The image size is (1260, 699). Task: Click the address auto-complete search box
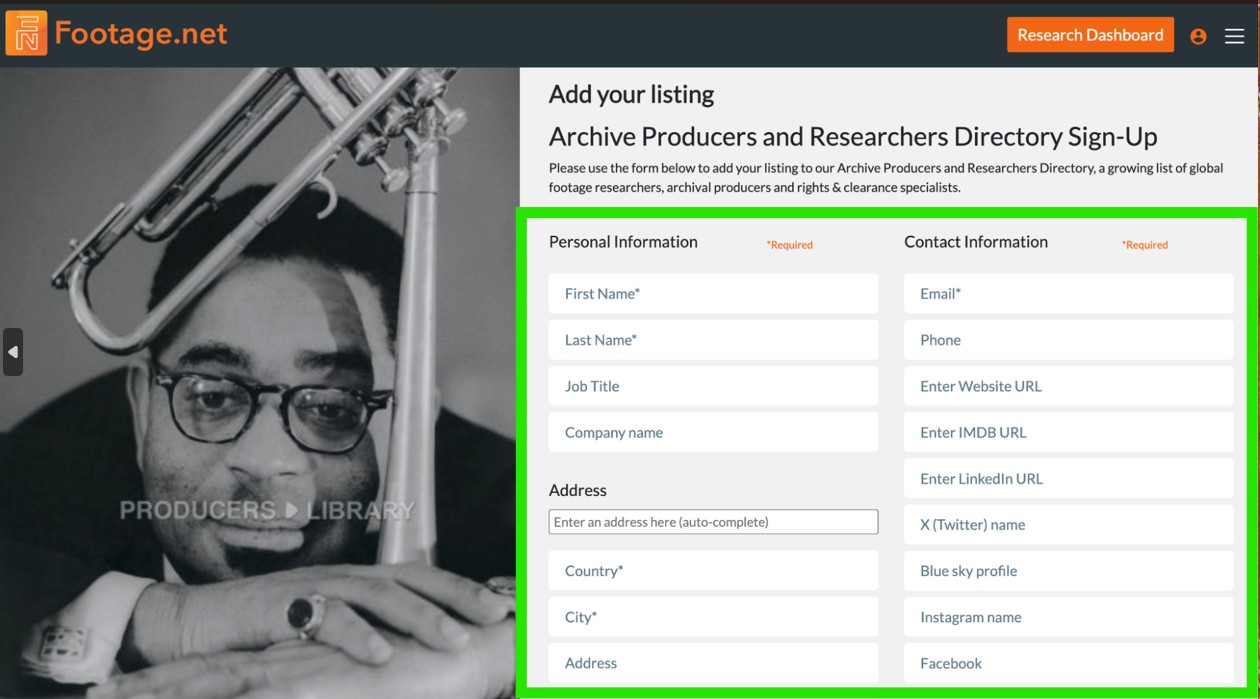[713, 522]
